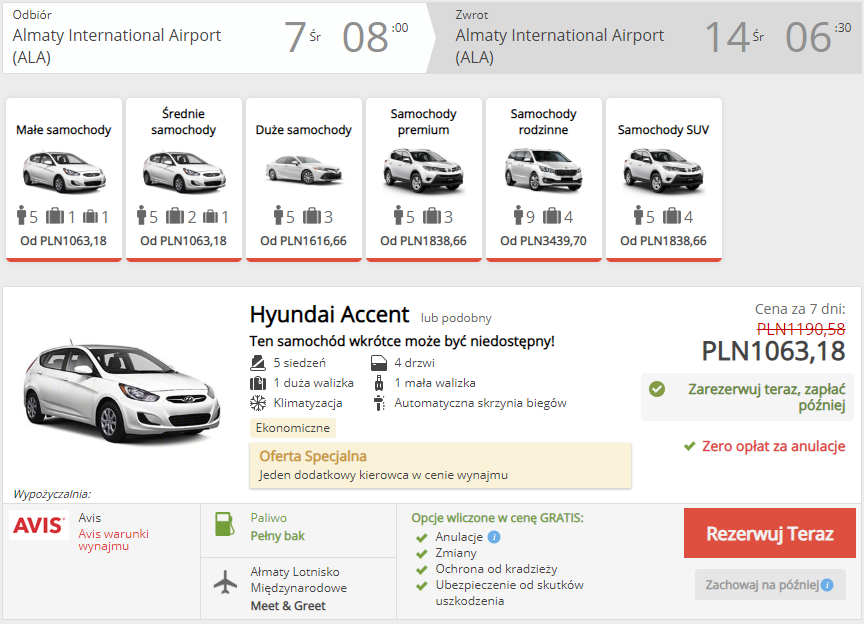Click the info icon on Zachowaj na później
Screen dimensions: 864x624
tap(827, 585)
